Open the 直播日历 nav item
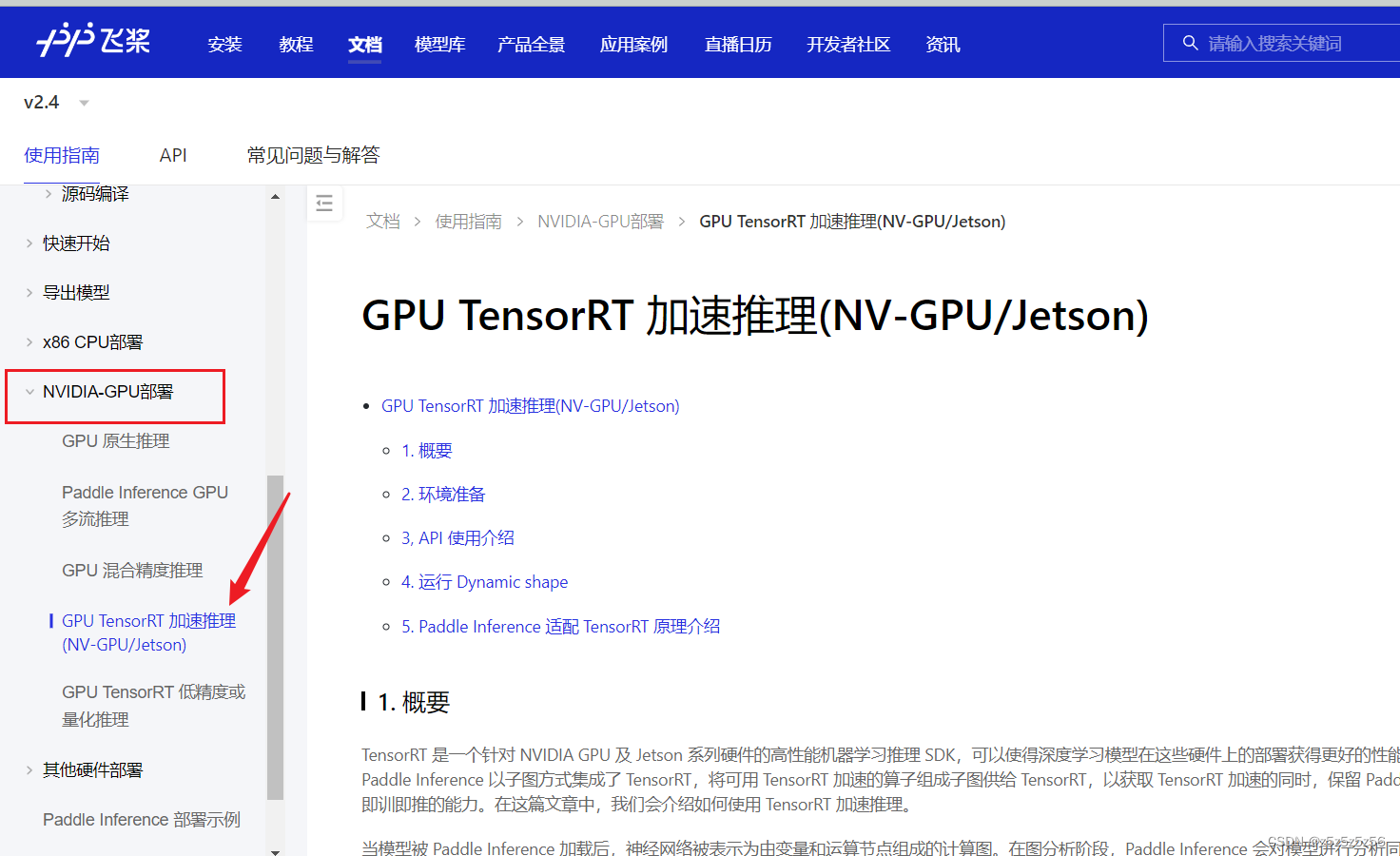 [738, 45]
